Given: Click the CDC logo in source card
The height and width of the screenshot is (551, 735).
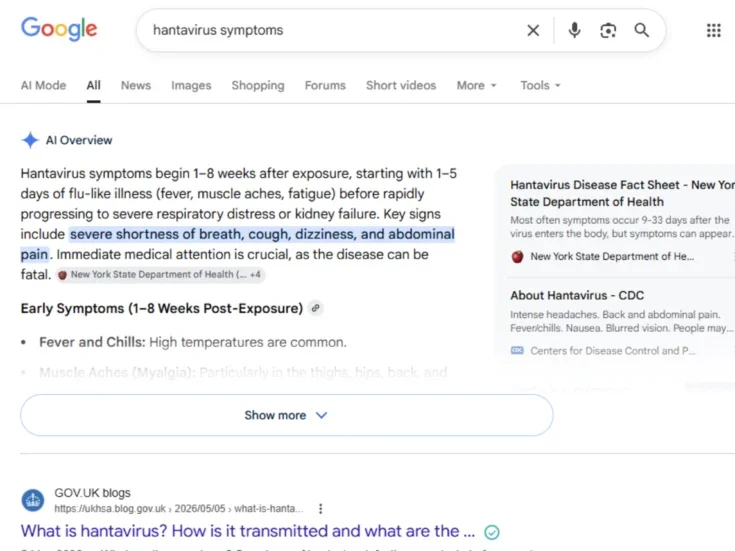Looking at the screenshot, I should pos(517,350).
